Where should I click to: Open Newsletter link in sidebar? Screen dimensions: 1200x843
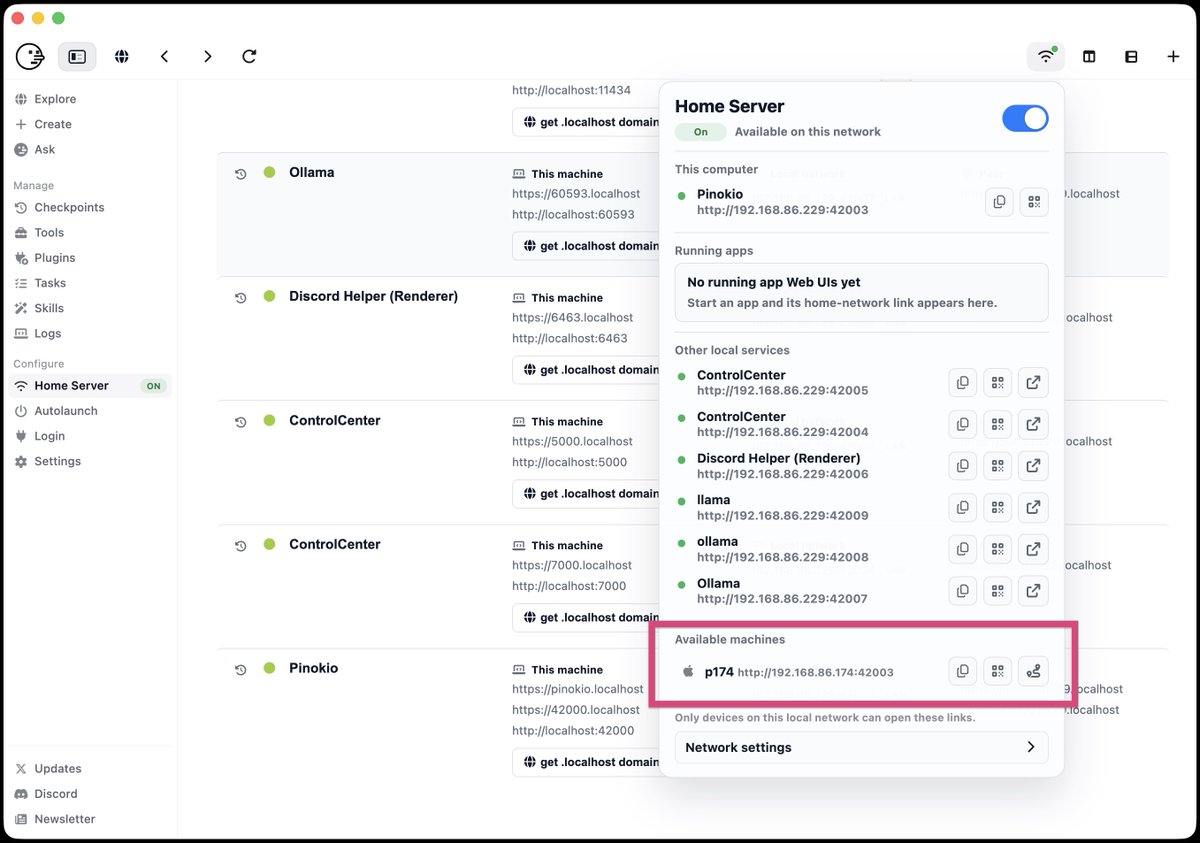click(65, 819)
